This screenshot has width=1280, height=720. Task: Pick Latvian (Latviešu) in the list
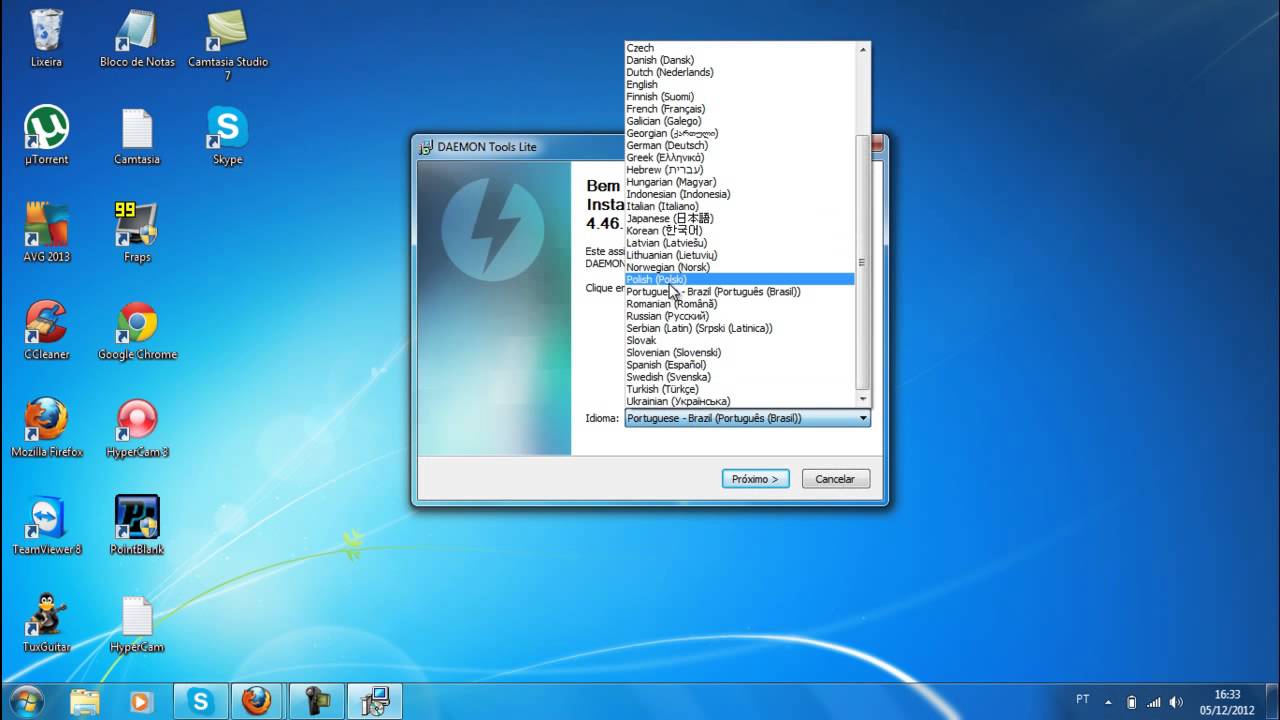point(740,243)
